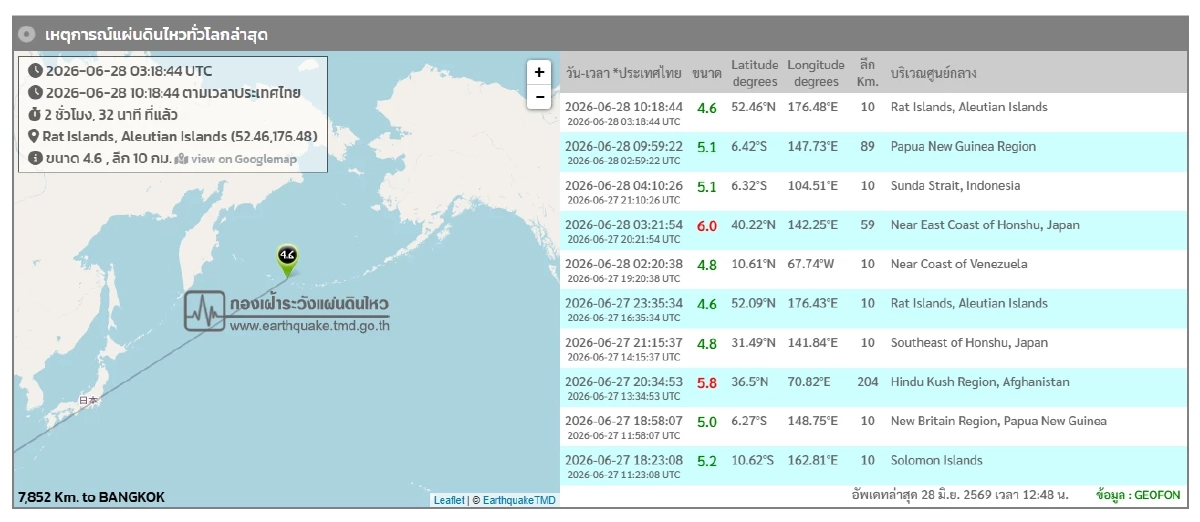Image resolution: width=1200 pixels, height=522 pixels.
Task: Click depth value 204 for Hindu Kush
Action: (867, 382)
